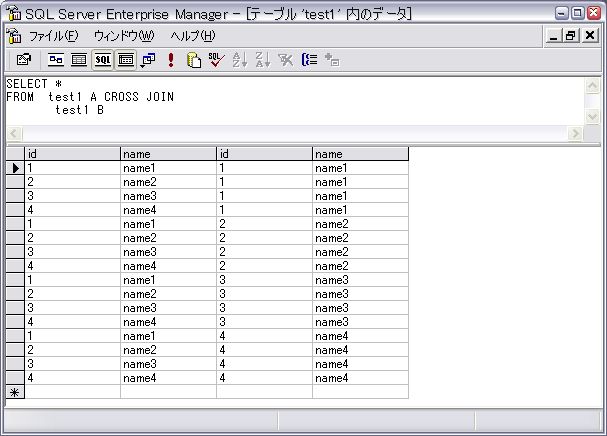This screenshot has width=607, height=436.
Task: Click the Sort Ascending A-Z icon
Action: click(240, 60)
